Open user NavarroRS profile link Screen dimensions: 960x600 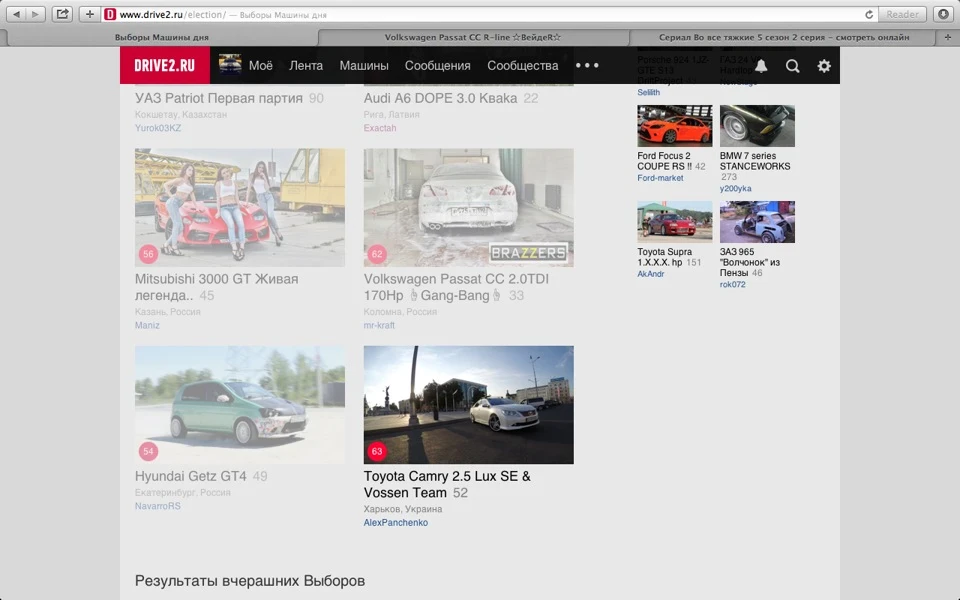click(x=158, y=506)
